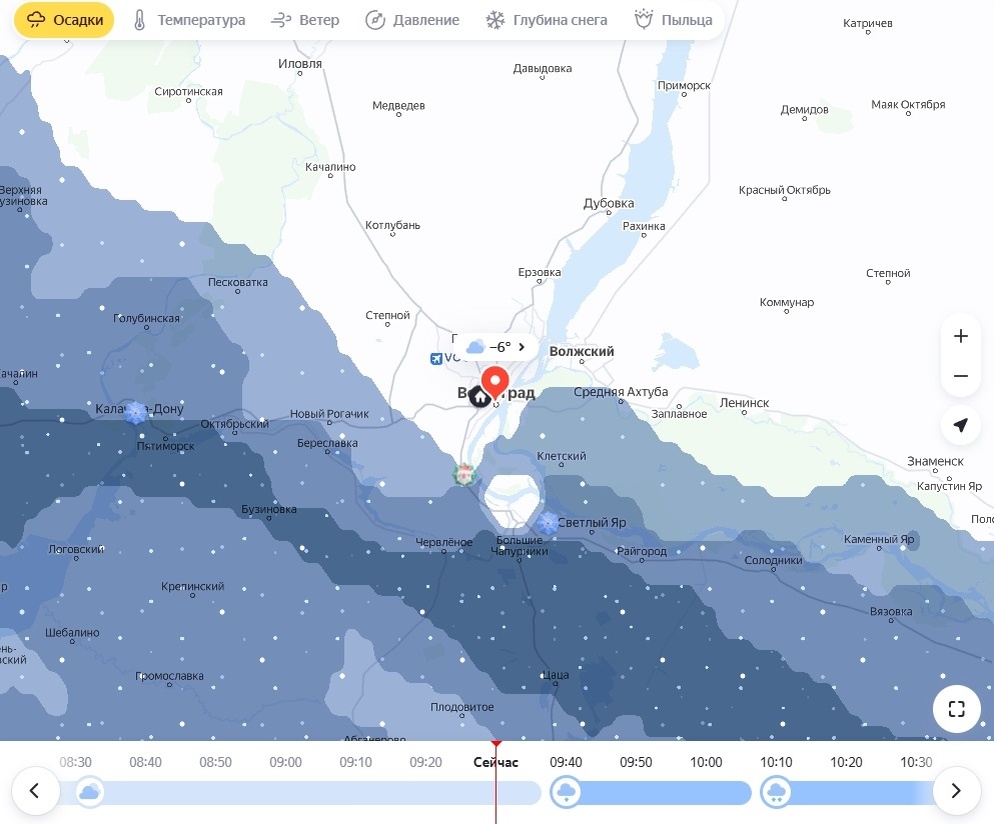Jump timeline to 09:10
994x824 pixels.
[x=356, y=762]
